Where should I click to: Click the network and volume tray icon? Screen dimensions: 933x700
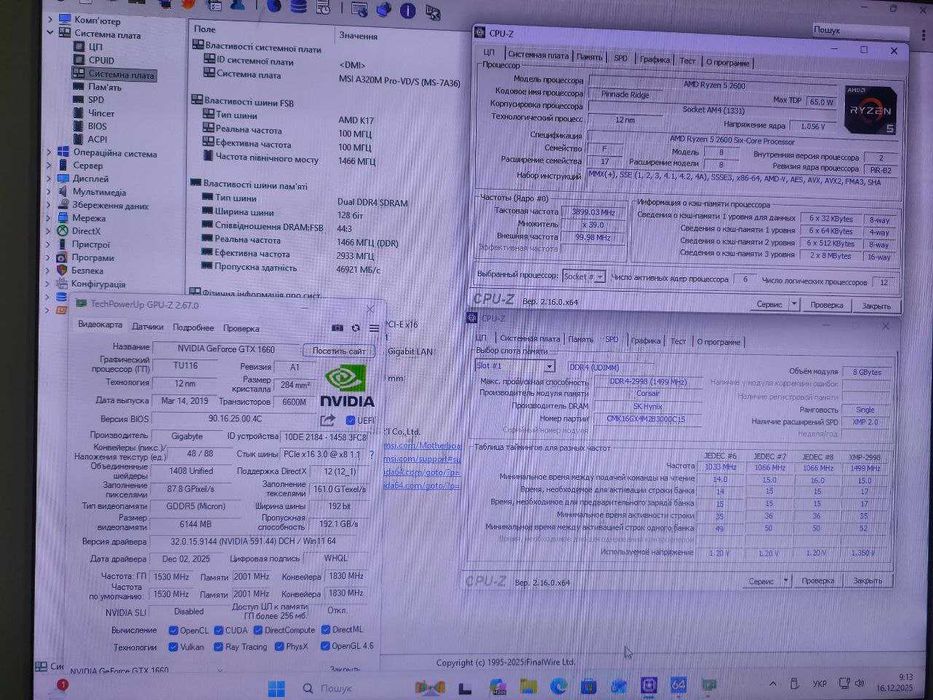tap(851, 683)
